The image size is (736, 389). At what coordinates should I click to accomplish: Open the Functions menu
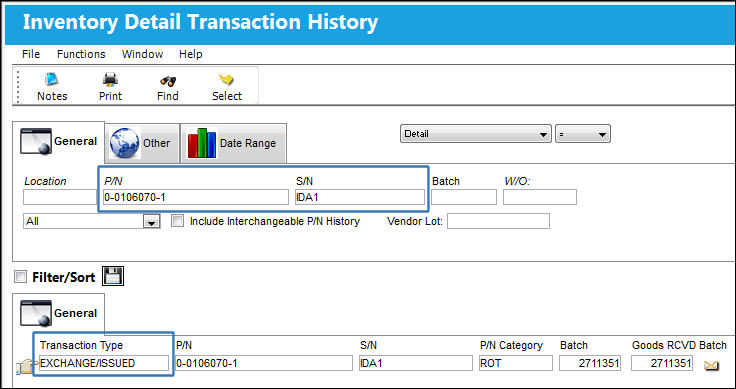coord(81,54)
